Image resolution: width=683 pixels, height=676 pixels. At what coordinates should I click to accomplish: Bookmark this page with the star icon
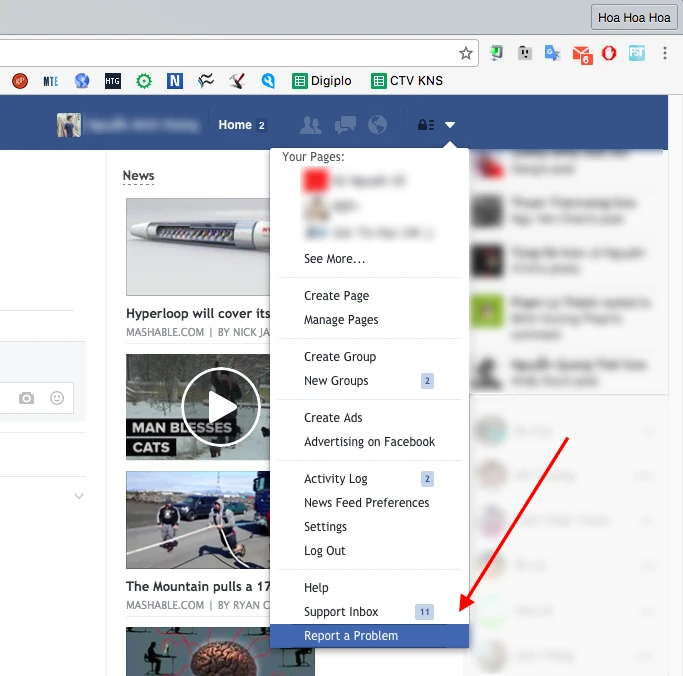point(465,53)
